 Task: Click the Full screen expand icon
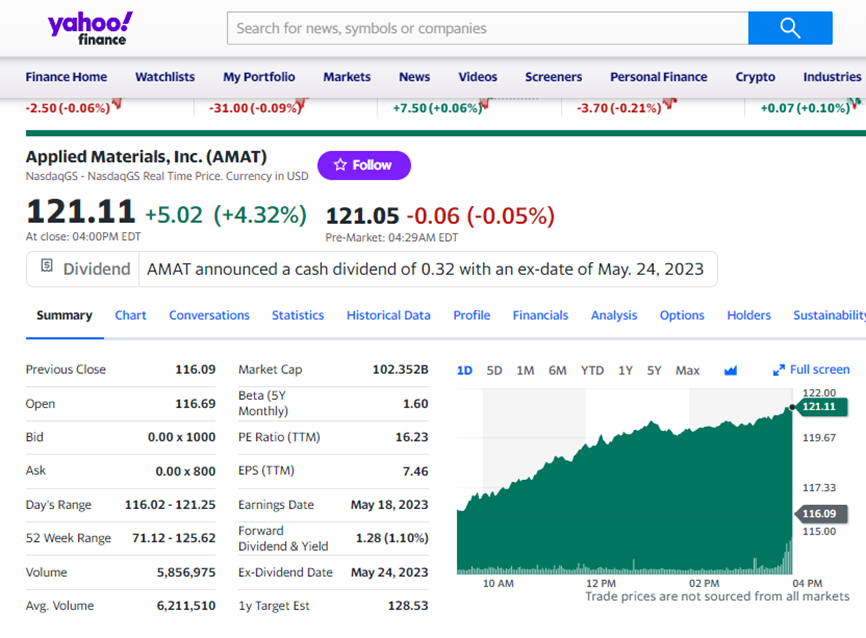tap(779, 370)
